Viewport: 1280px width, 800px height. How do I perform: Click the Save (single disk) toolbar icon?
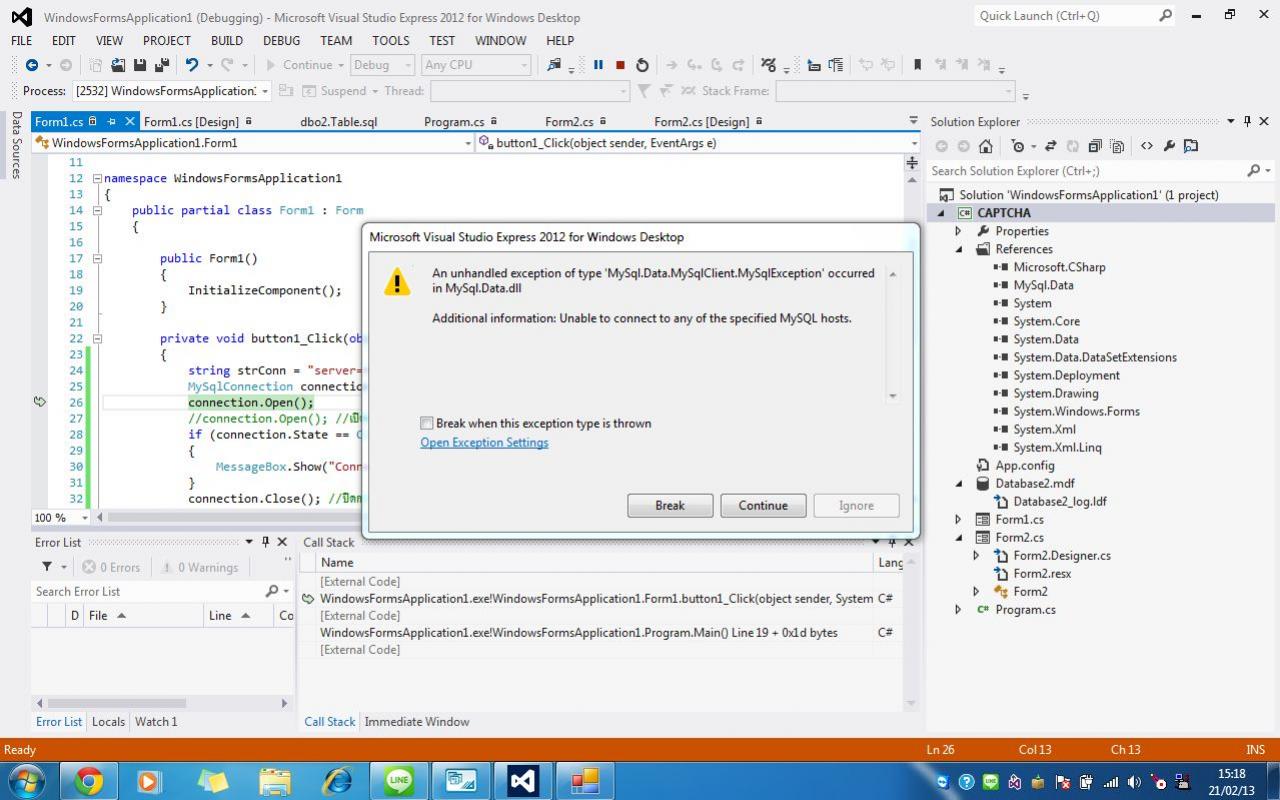[140, 65]
